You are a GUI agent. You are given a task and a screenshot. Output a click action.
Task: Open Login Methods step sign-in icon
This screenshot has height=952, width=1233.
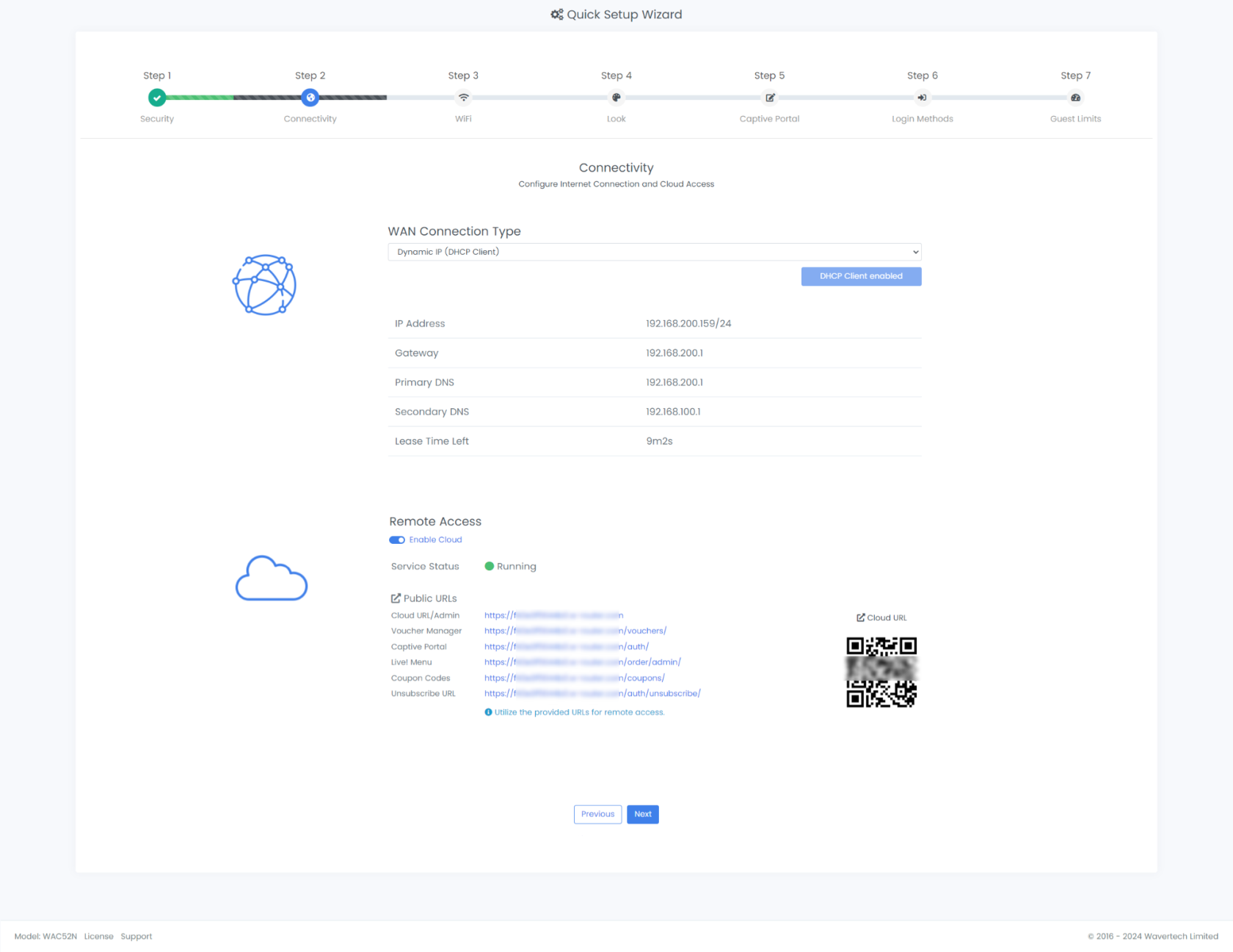[x=923, y=98]
